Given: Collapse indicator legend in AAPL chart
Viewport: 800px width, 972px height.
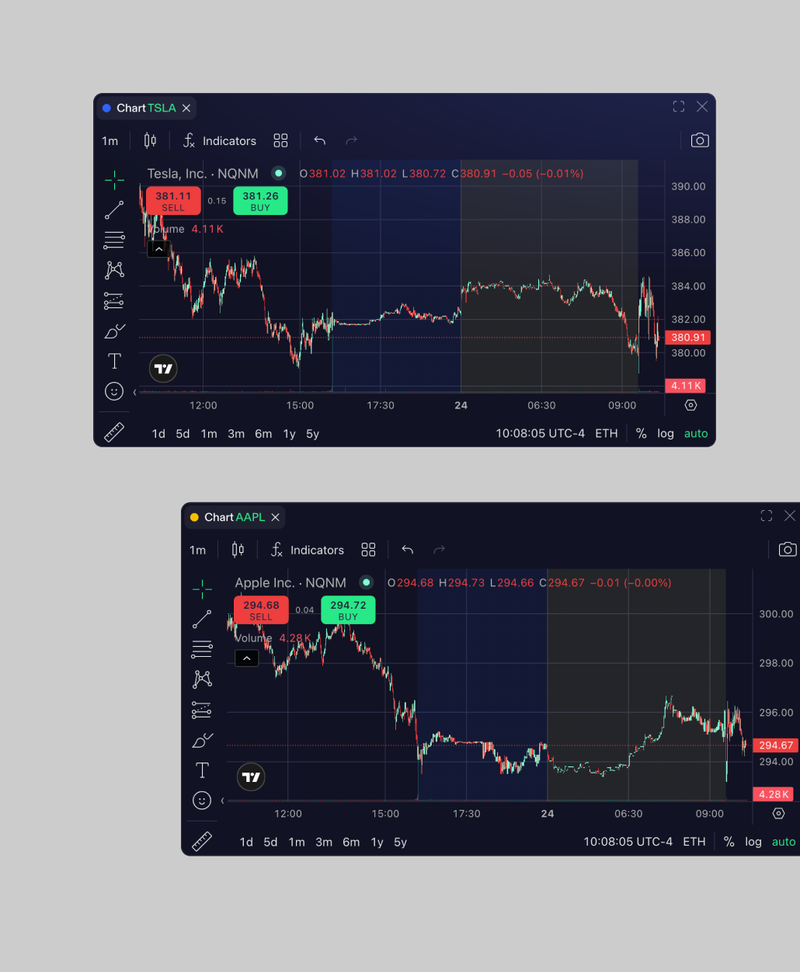Looking at the screenshot, I should tap(247, 658).
